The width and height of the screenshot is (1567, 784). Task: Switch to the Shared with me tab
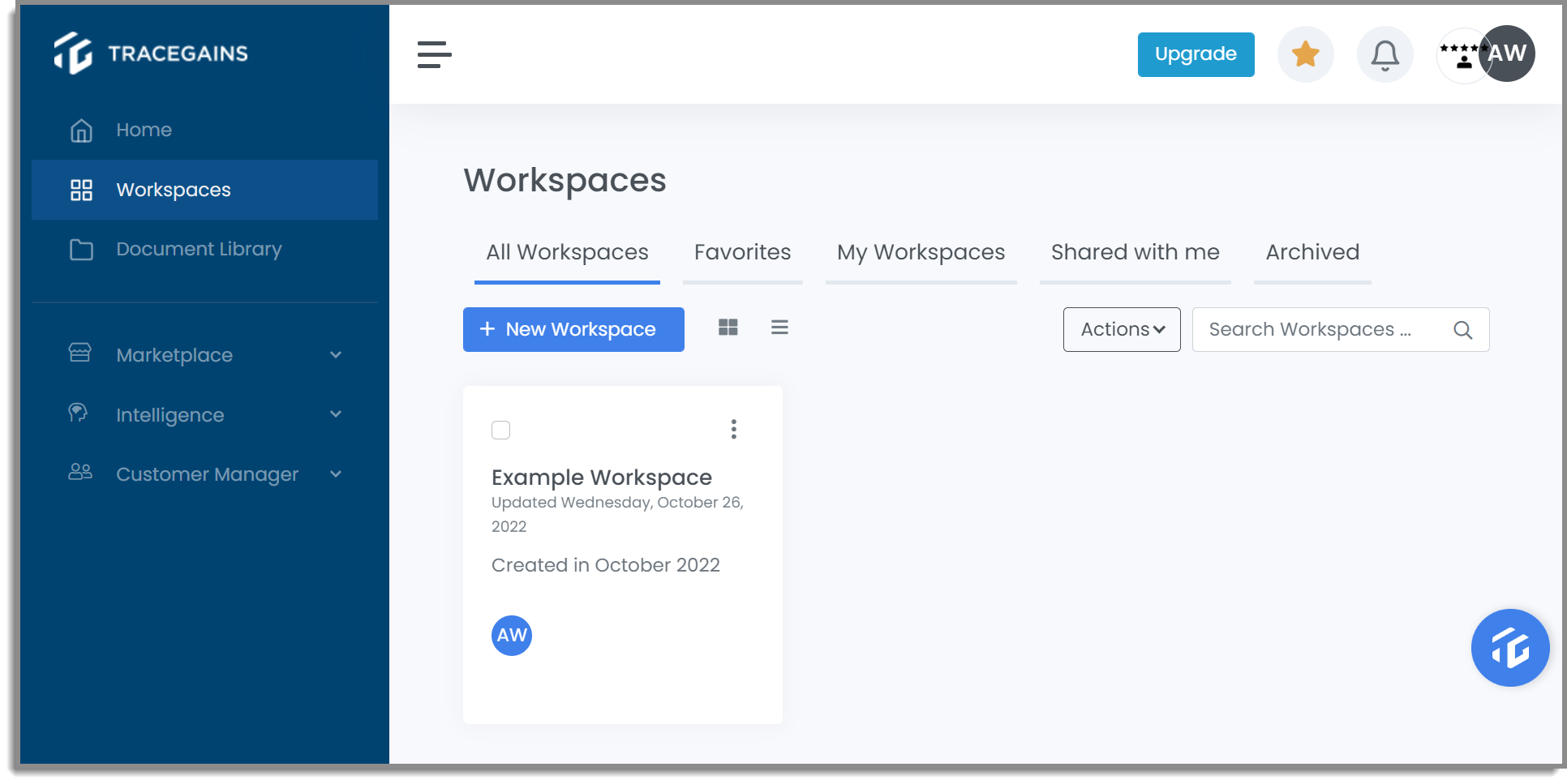[1135, 252]
